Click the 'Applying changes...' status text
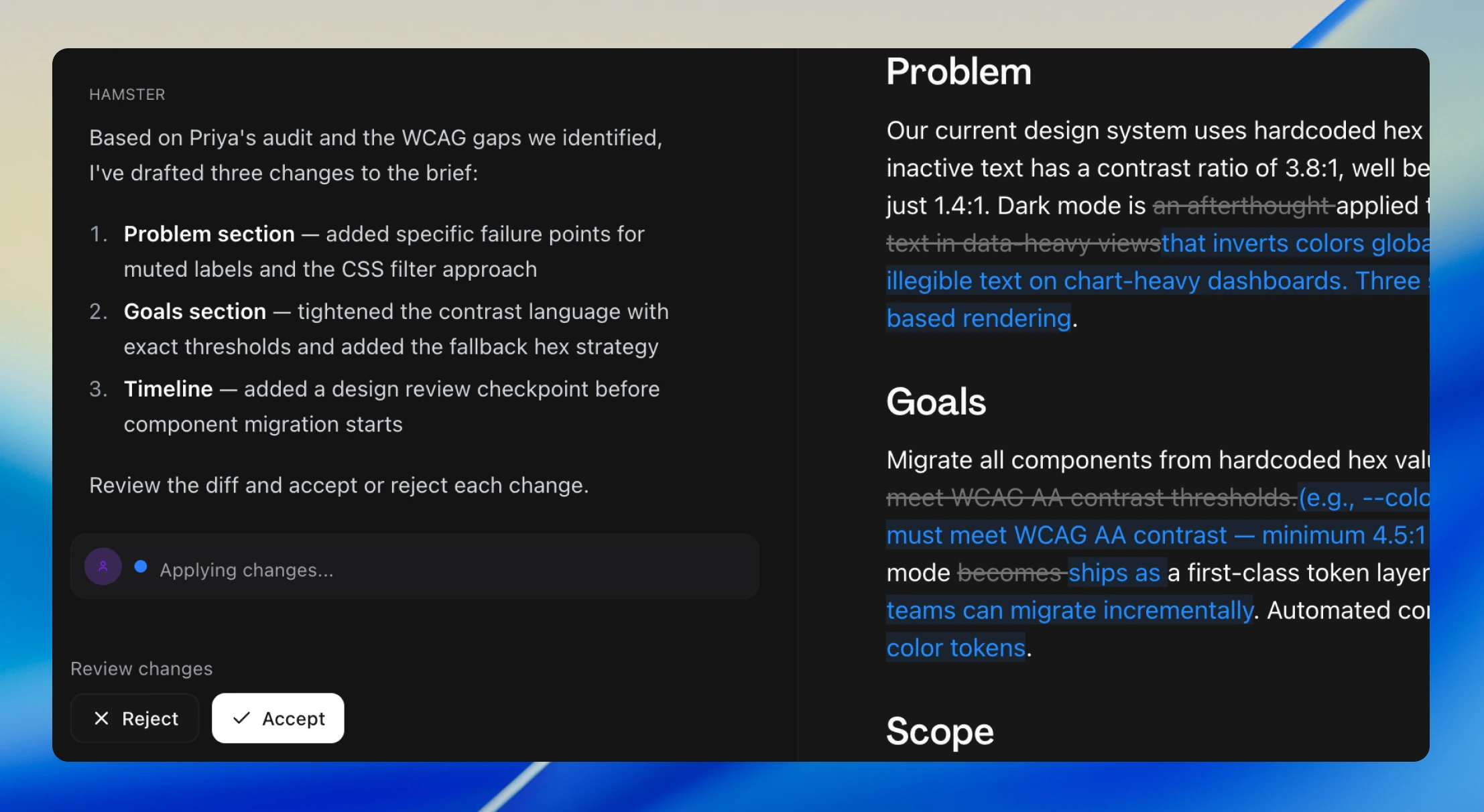Viewport: 1484px width, 812px height. coord(246,570)
